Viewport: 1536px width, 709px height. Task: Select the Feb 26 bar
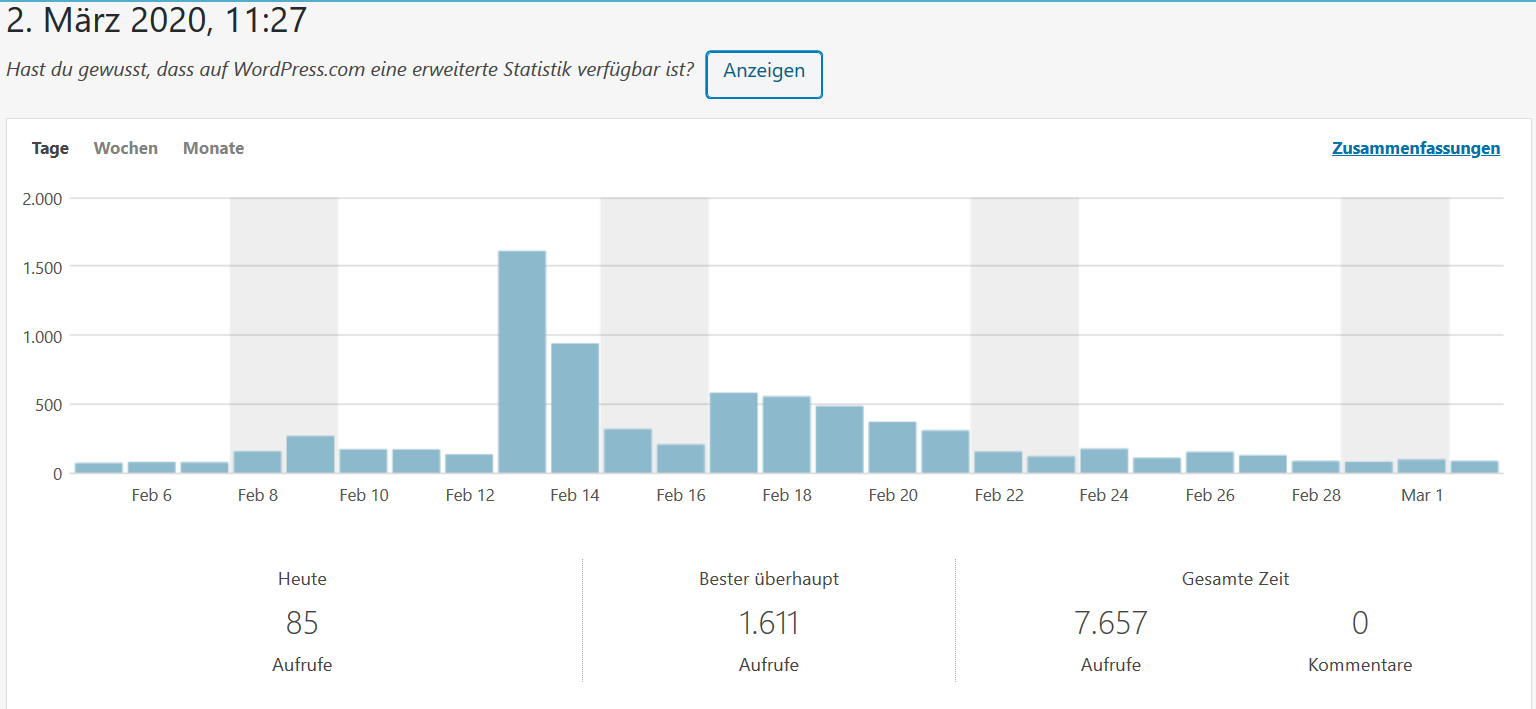coord(1210,462)
